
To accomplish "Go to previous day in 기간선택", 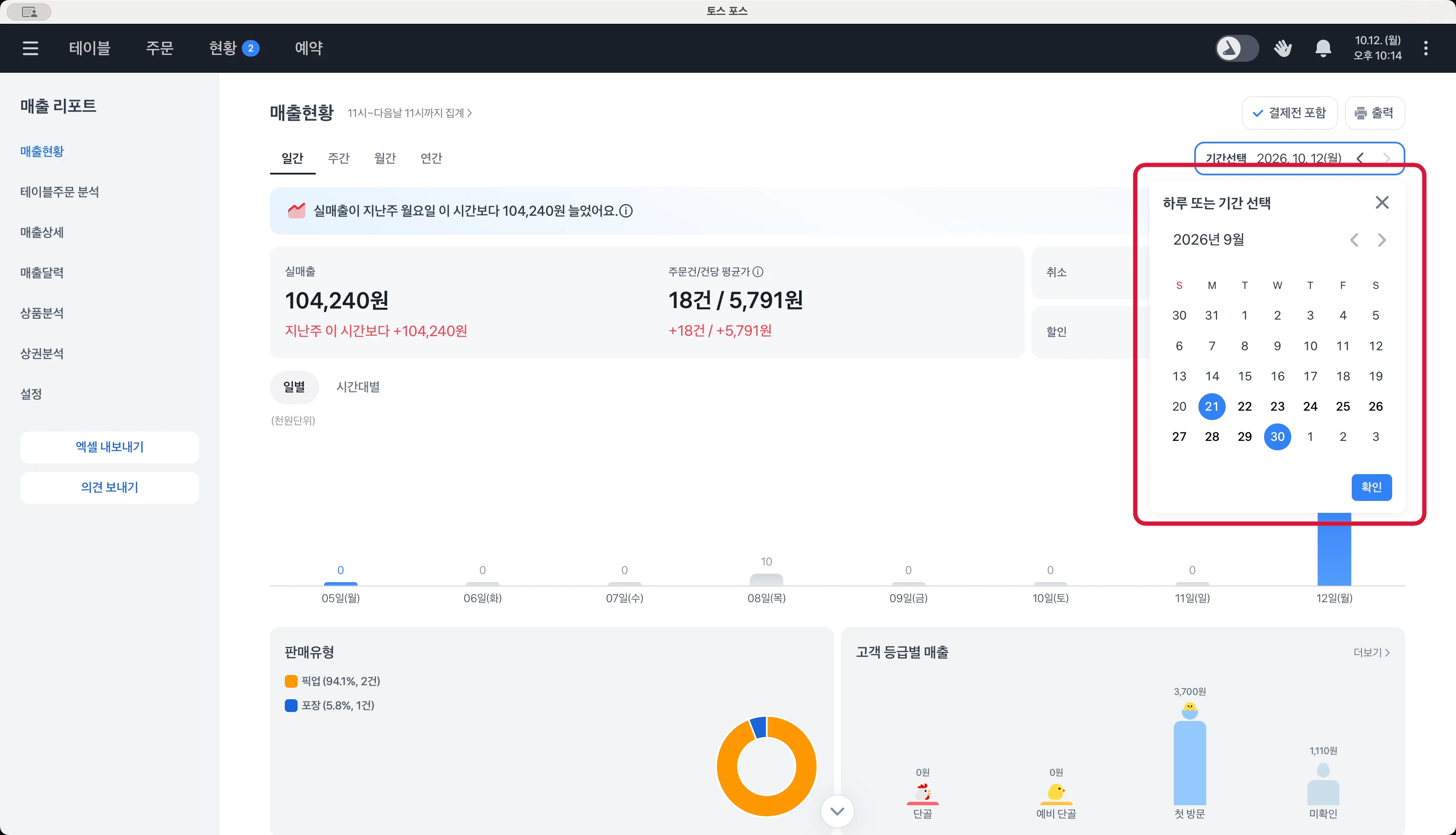I will click(1360, 158).
